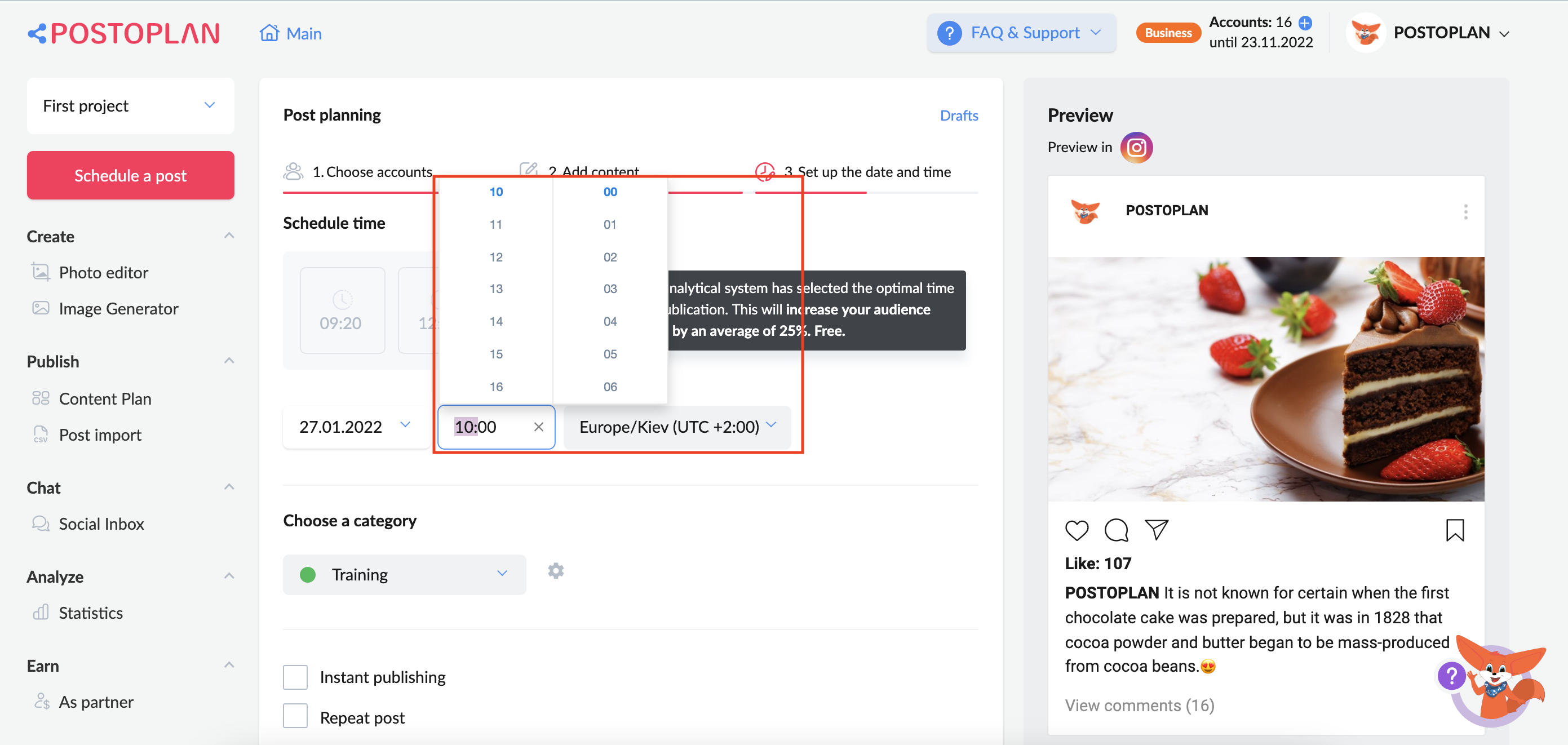Click the fox avatar in the header
Image resolution: width=1568 pixels, height=745 pixels.
point(1365,33)
